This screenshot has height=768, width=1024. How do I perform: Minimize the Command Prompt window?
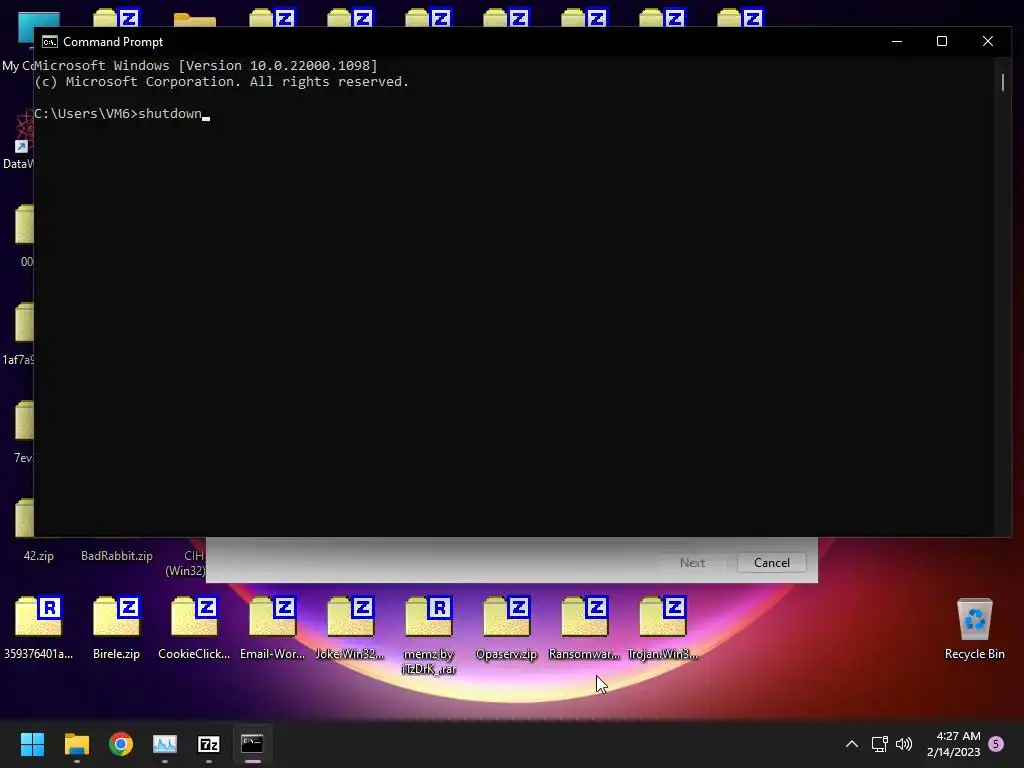coord(897,41)
